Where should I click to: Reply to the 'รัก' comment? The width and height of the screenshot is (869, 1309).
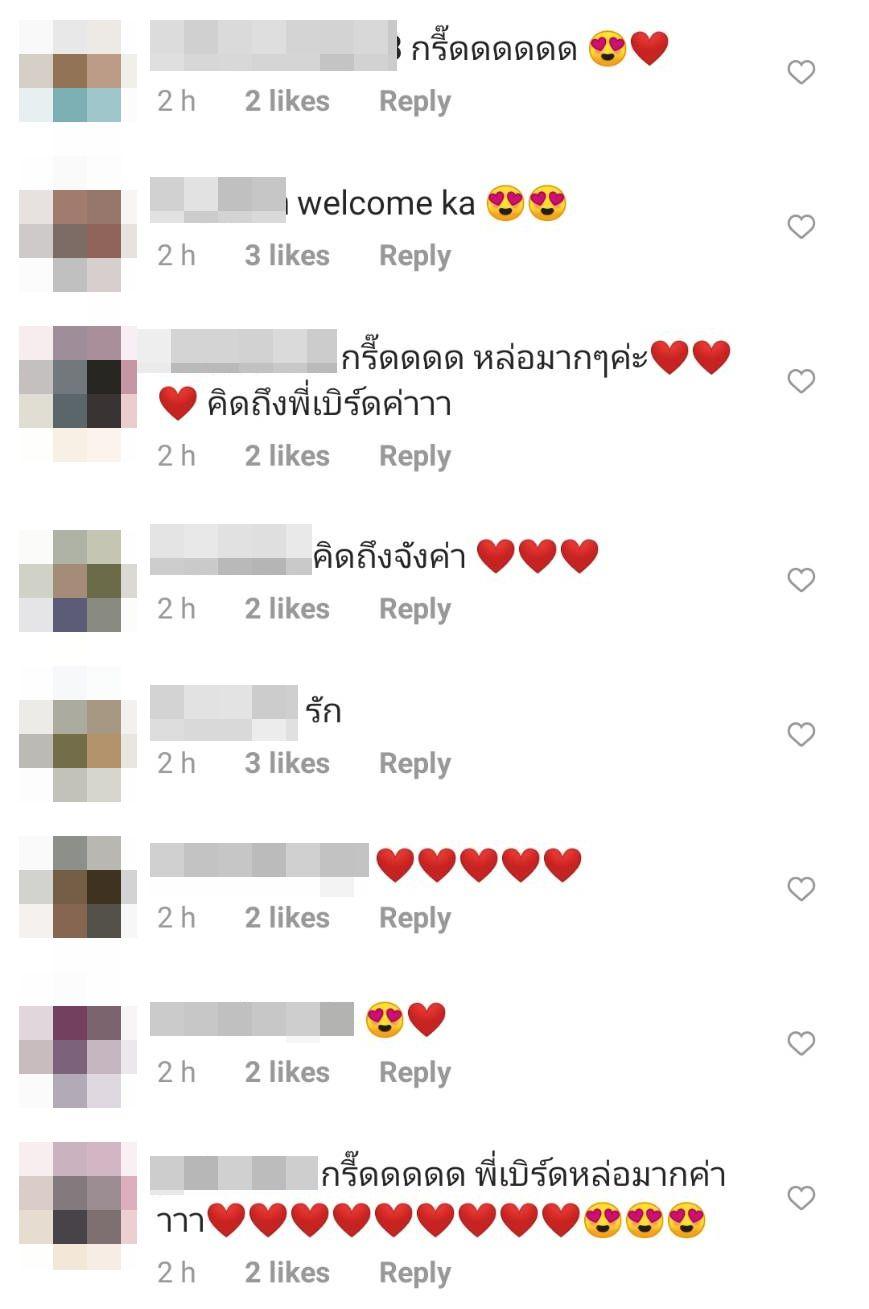pos(415,764)
